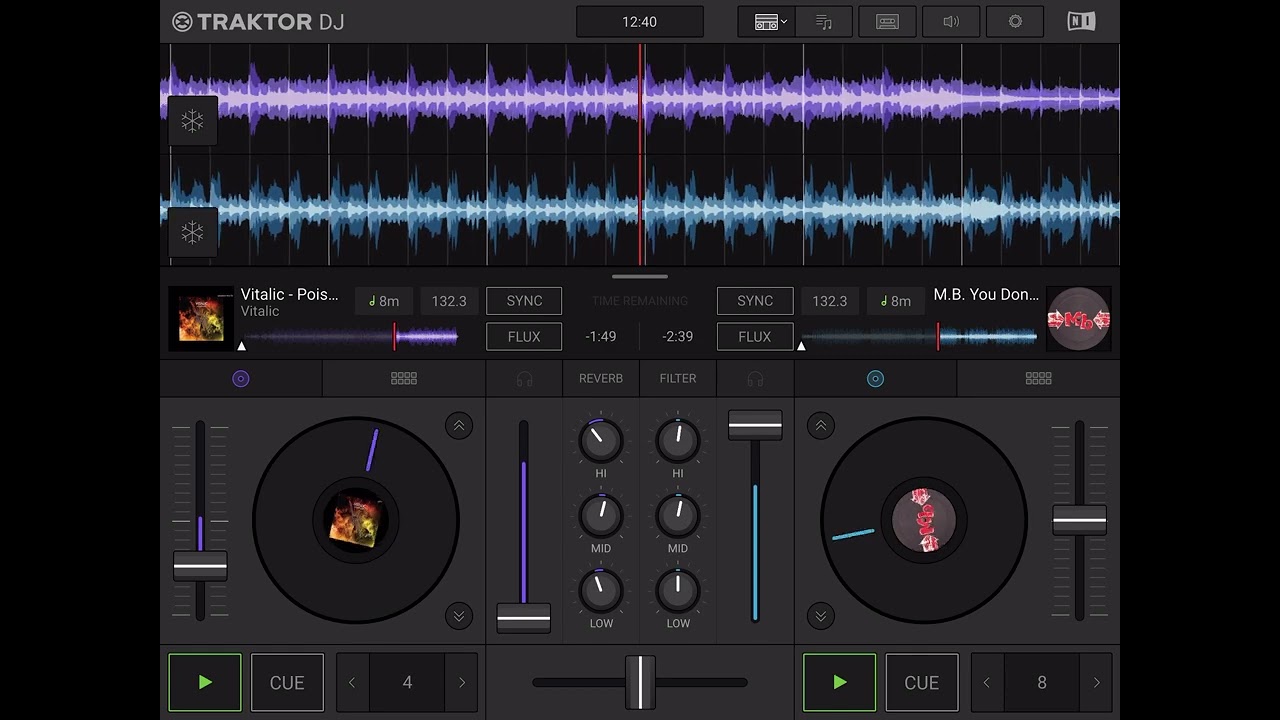This screenshot has height=720, width=1280.
Task: Click the right channel volume fader handle
Action: tap(755, 425)
